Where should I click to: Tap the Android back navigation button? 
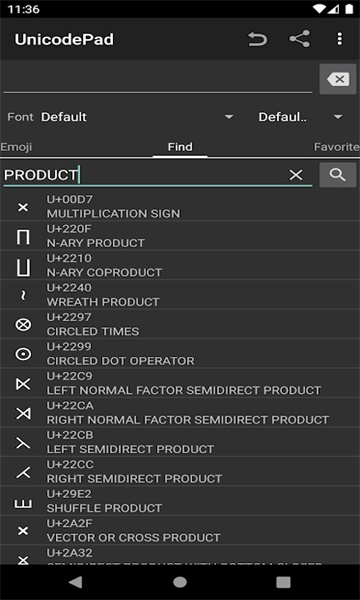click(x=76, y=582)
